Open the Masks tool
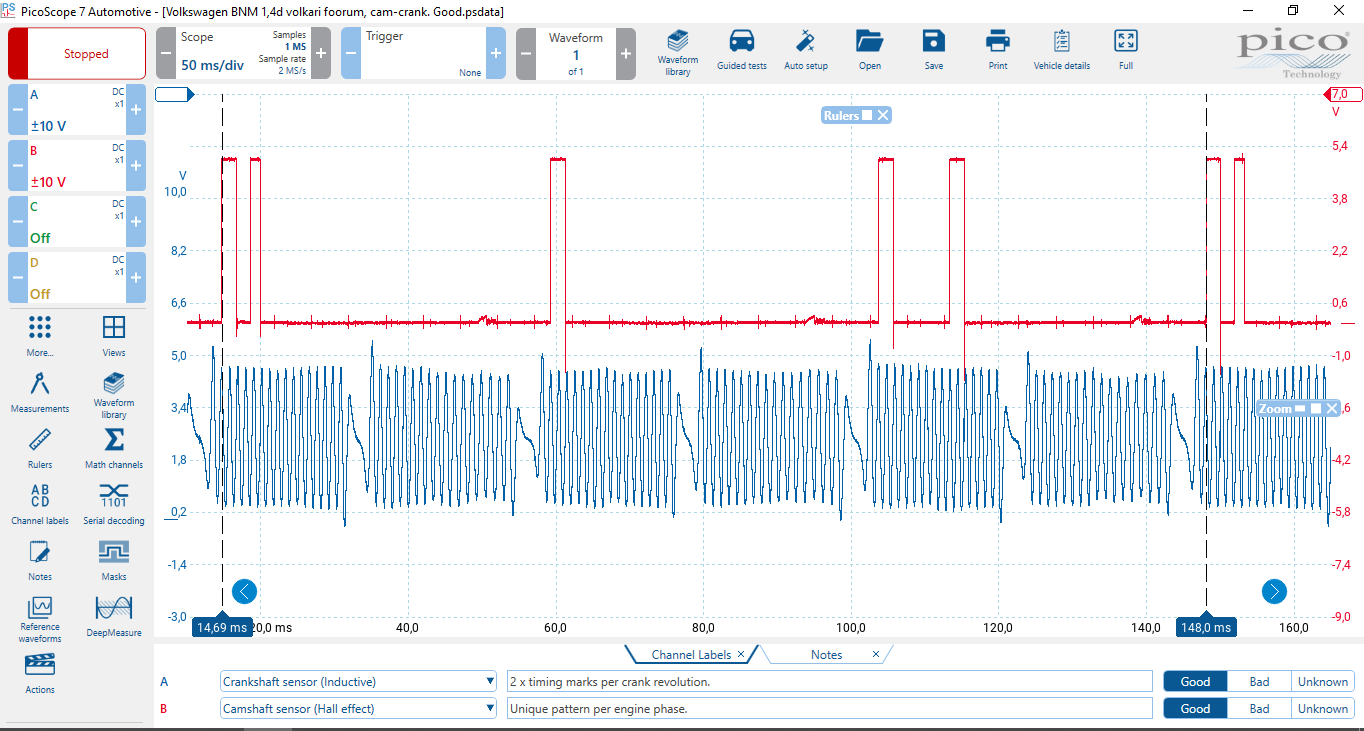 [x=114, y=560]
